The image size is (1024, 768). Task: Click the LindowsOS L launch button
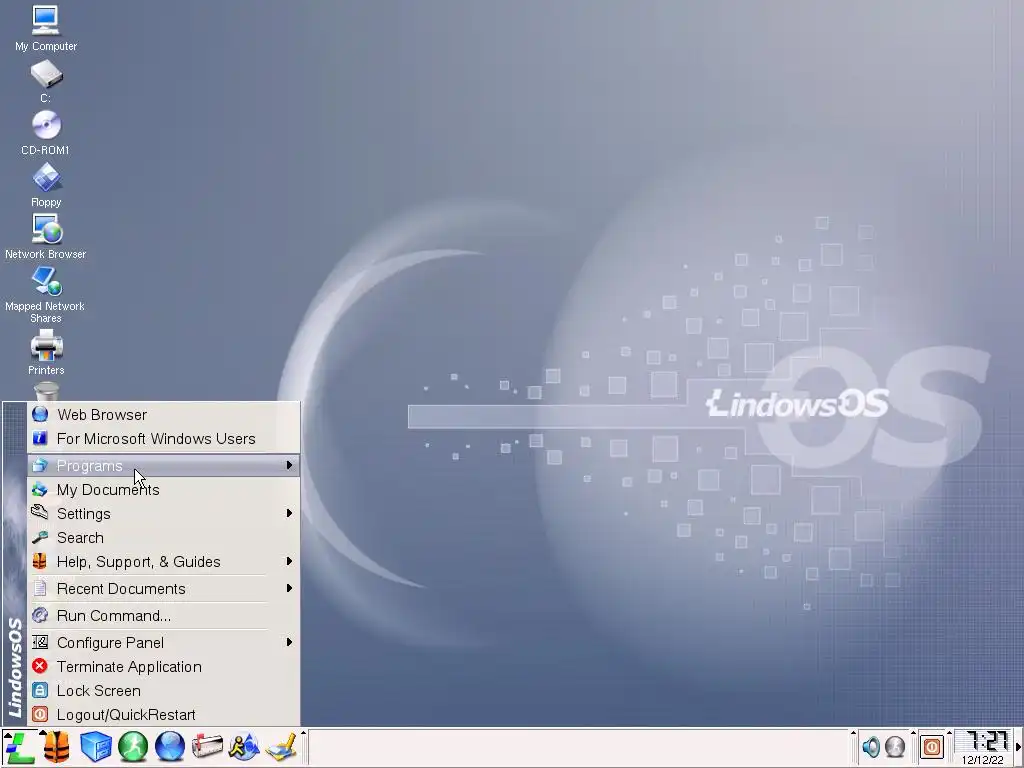coord(19,748)
